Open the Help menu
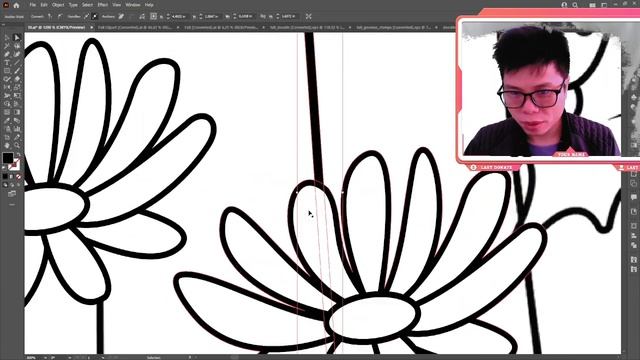 (x=149, y=5)
